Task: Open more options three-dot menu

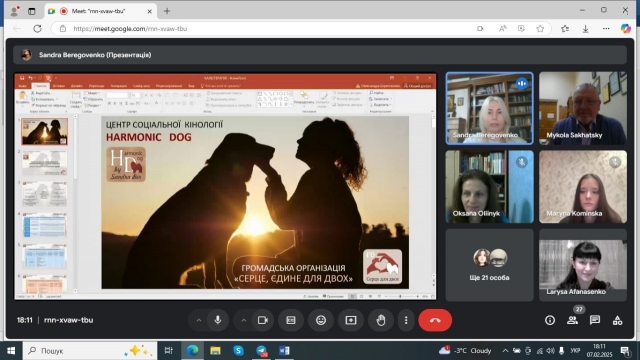Action: click(406, 320)
